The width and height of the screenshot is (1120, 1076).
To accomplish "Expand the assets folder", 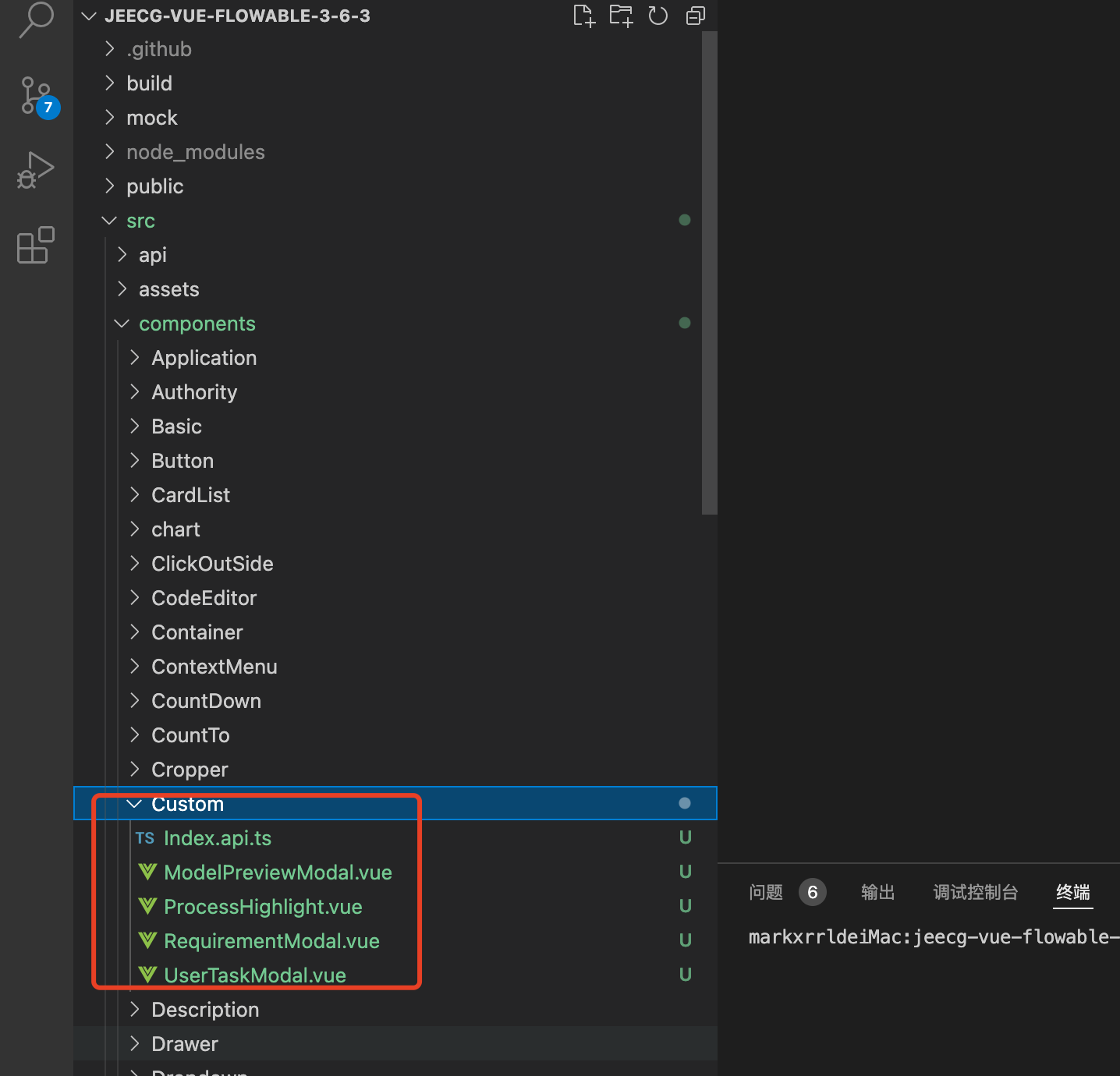I will [122, 289].
